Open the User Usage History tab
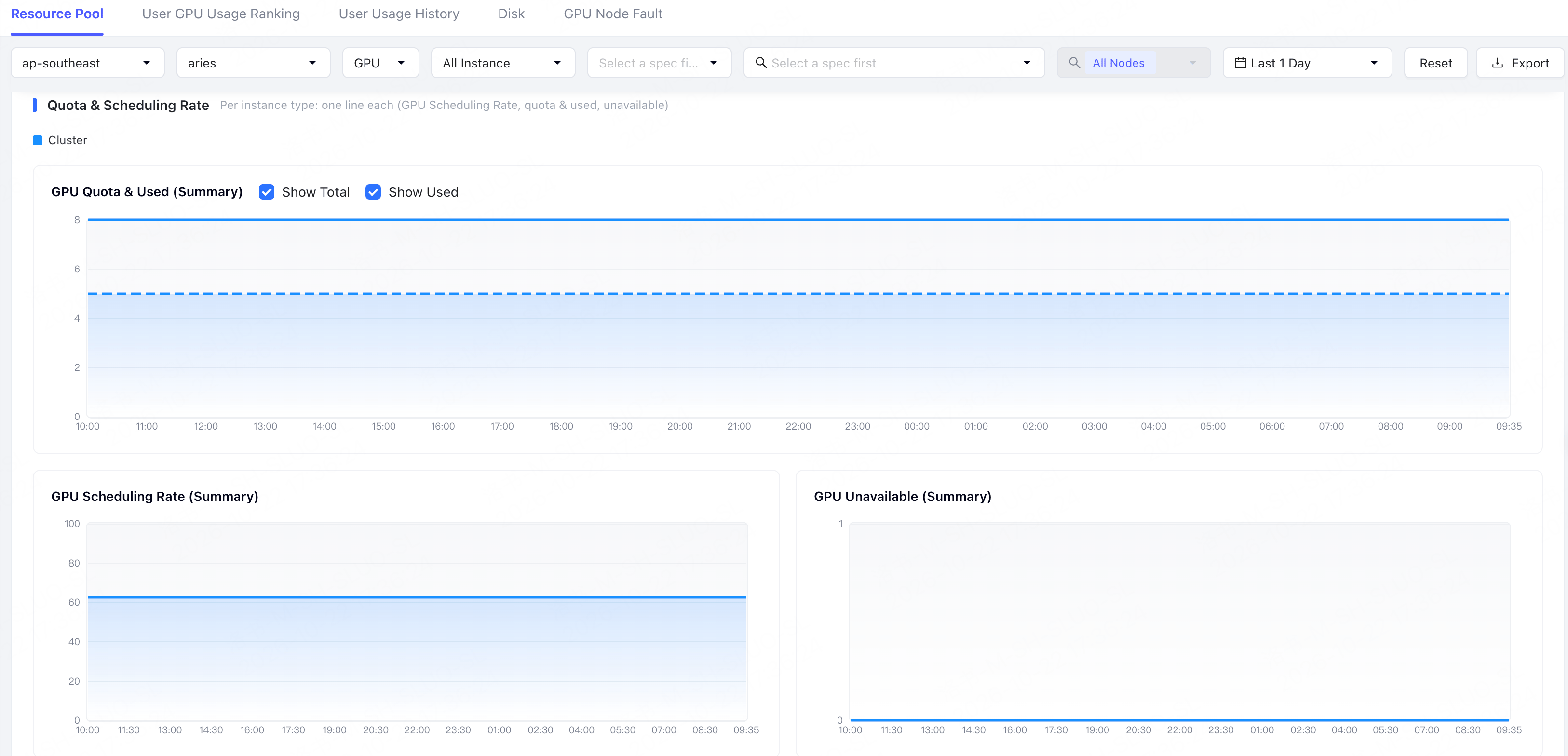Screen dimensions: 1568x756 pyautogui.click(x=399, y=13)
